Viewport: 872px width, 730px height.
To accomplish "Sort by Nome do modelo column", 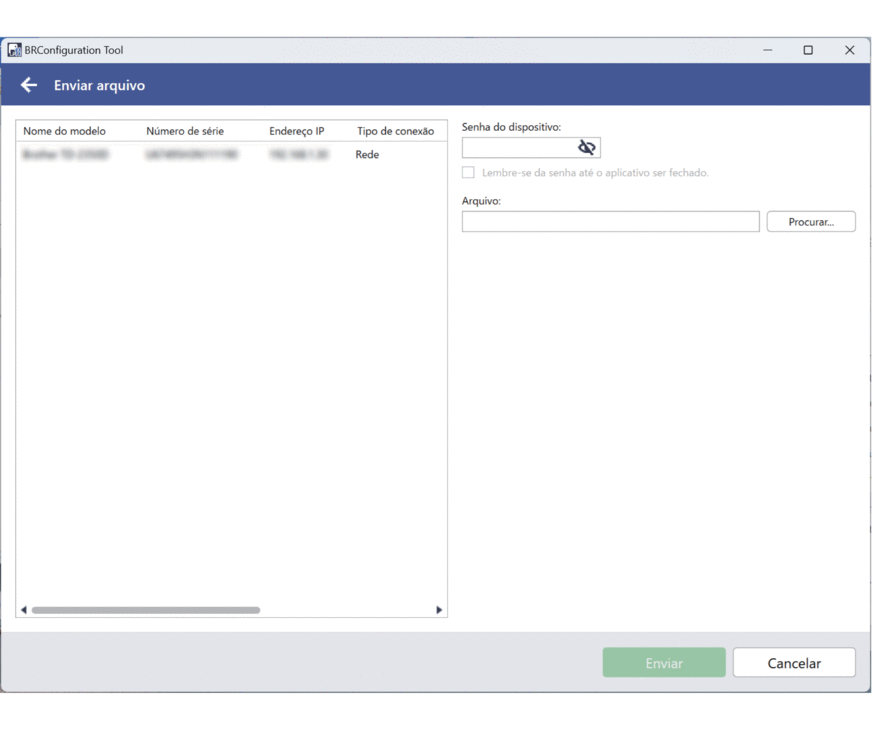I will (x=65, y=131).
